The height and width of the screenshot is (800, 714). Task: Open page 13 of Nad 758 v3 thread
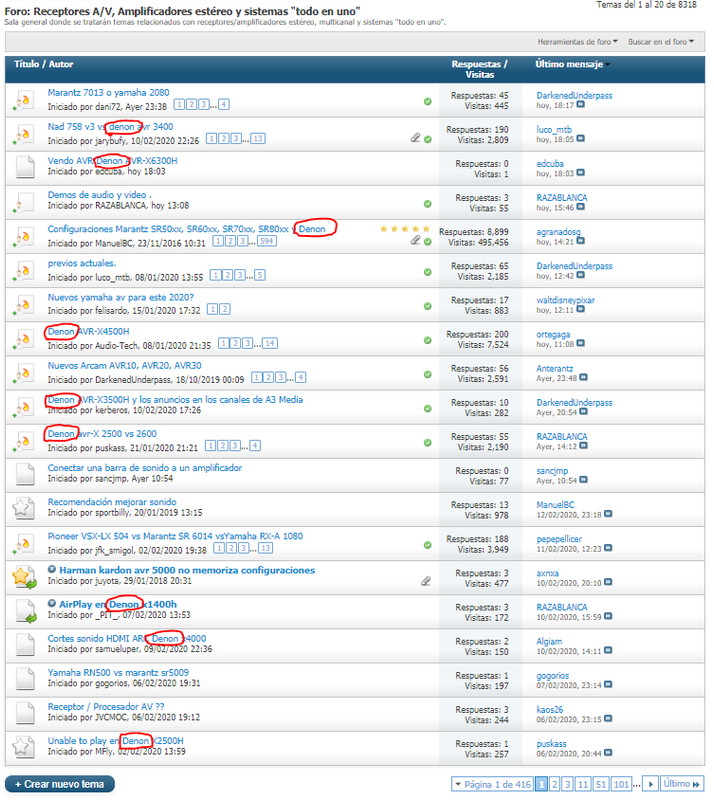pyautogui.click(x=258, y=139)
